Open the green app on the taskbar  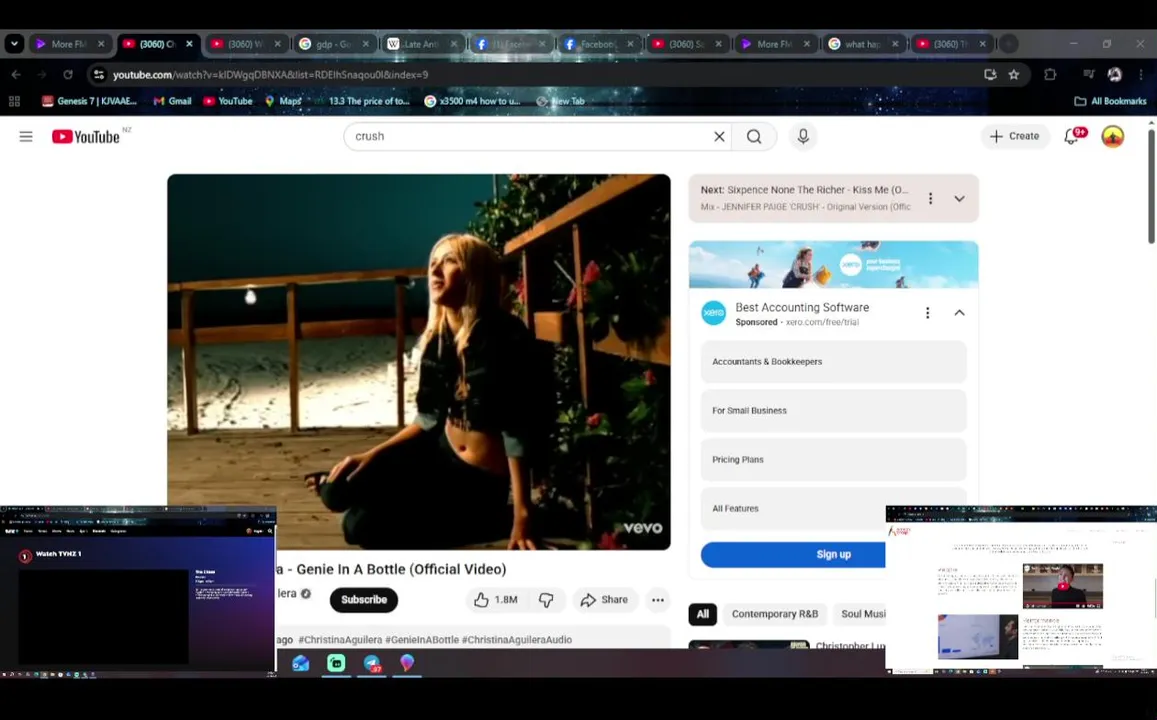click(336, 663)
